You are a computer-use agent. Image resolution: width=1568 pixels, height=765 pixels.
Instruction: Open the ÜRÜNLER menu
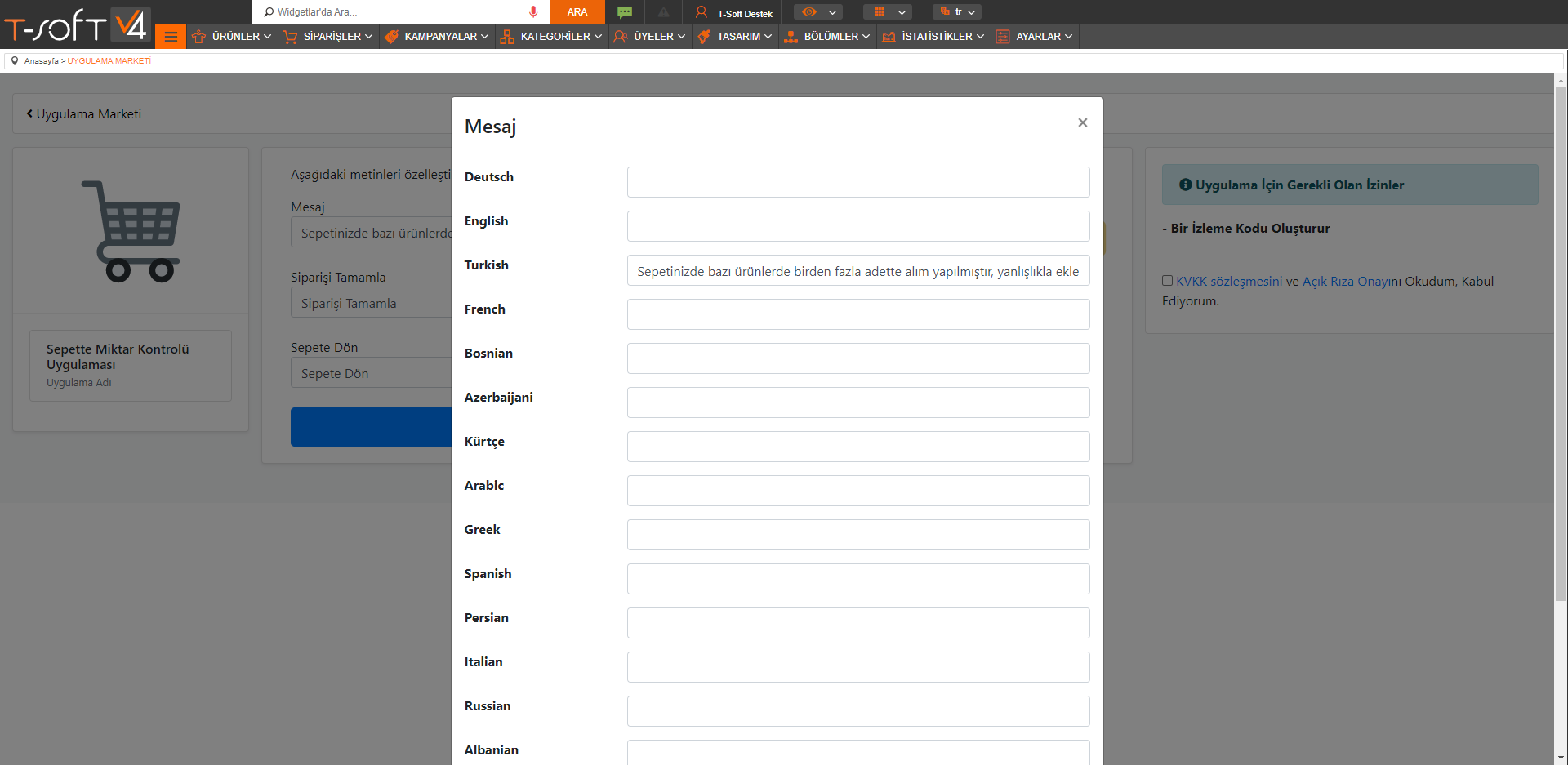pyautogui.click(x=232, y=37)
